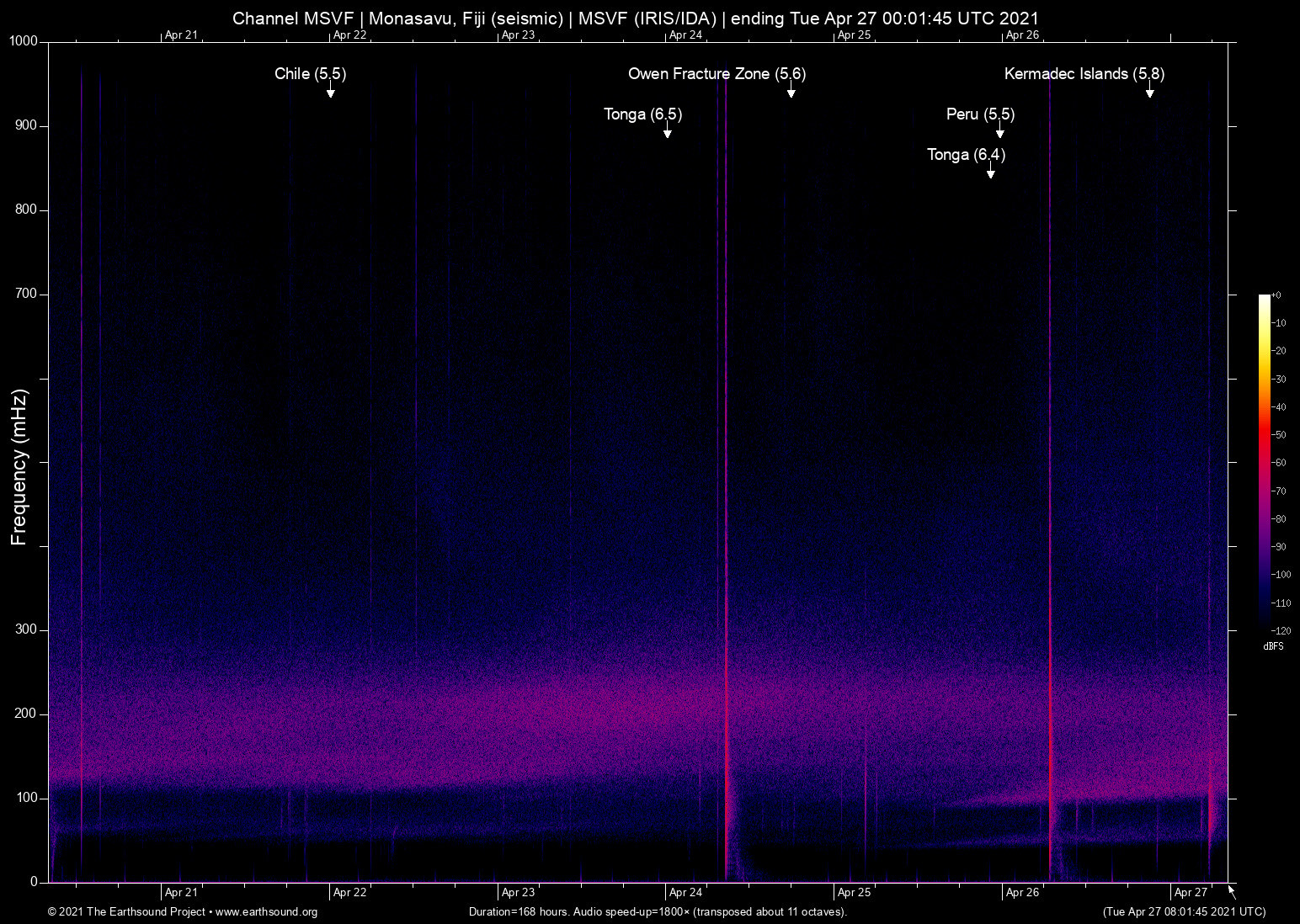The image size is (1300, 924).
Task: Click the Chile (5.5) event arrow marker
Action: pos(331,94)
